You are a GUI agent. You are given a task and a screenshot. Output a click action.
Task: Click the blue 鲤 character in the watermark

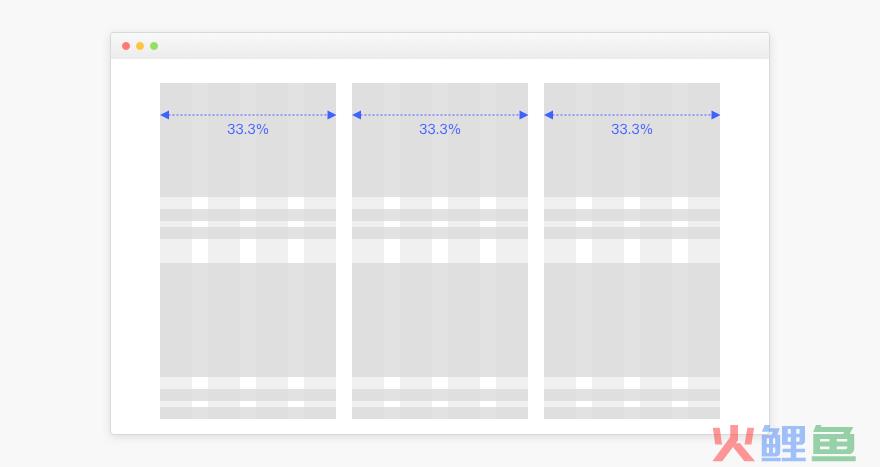[x=783, y=444]
